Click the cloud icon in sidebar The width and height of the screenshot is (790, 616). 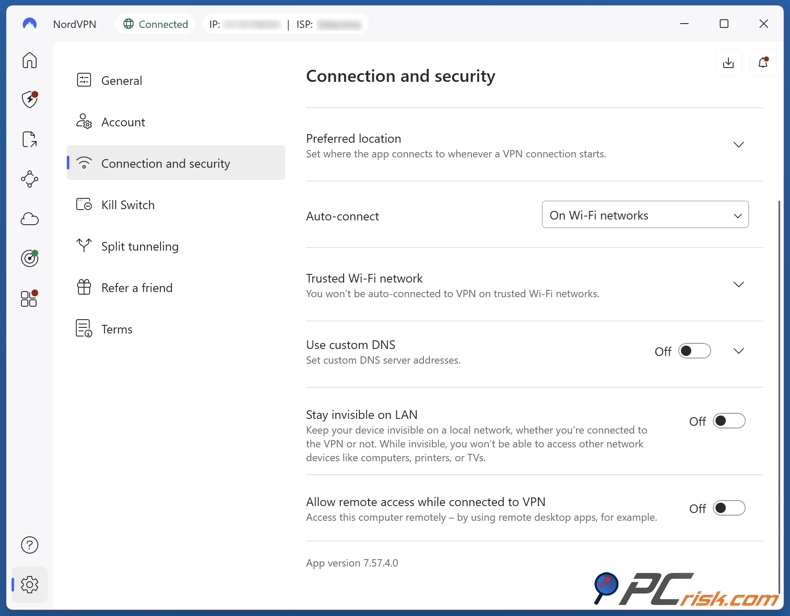(30, 219)
